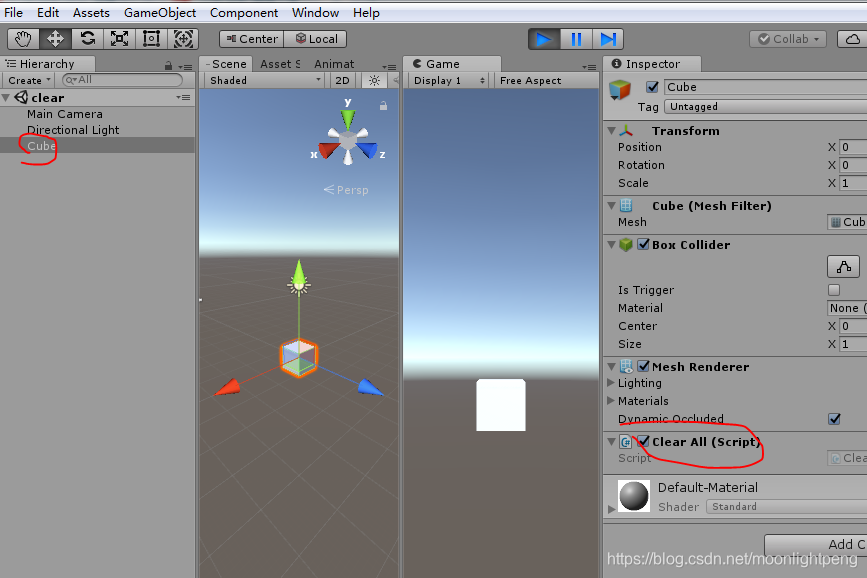This screenshot has width=867, height=578.
Task: Select the Hand tool
Action: 23,39
